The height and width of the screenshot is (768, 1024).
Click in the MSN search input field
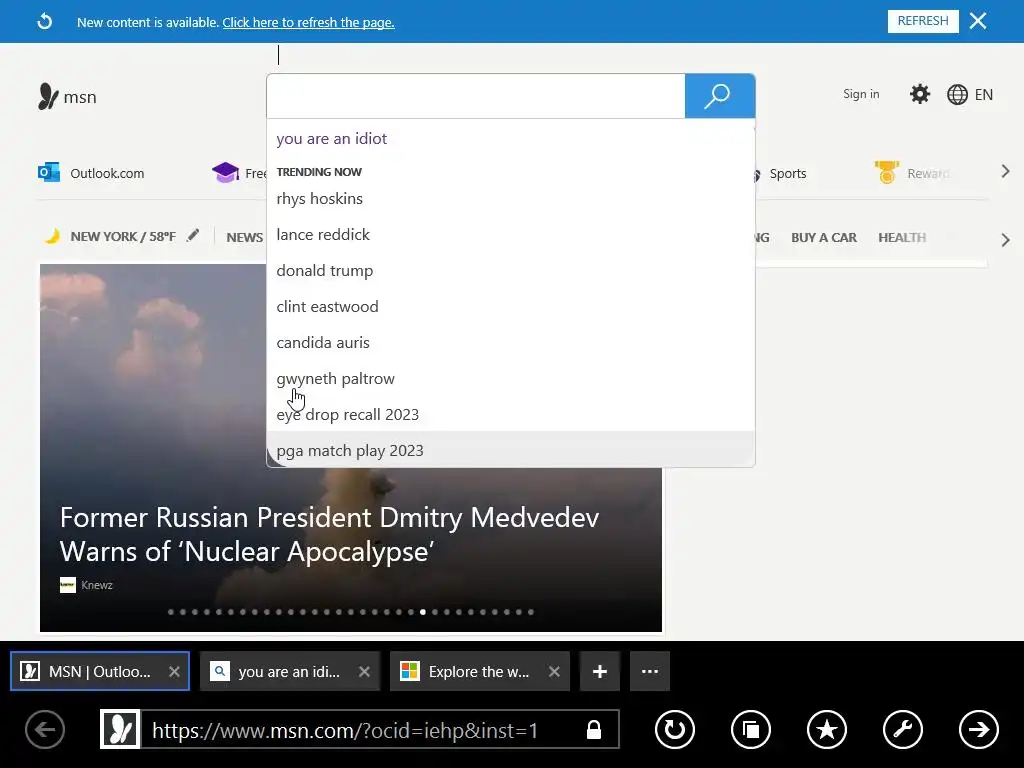[475, 96]
